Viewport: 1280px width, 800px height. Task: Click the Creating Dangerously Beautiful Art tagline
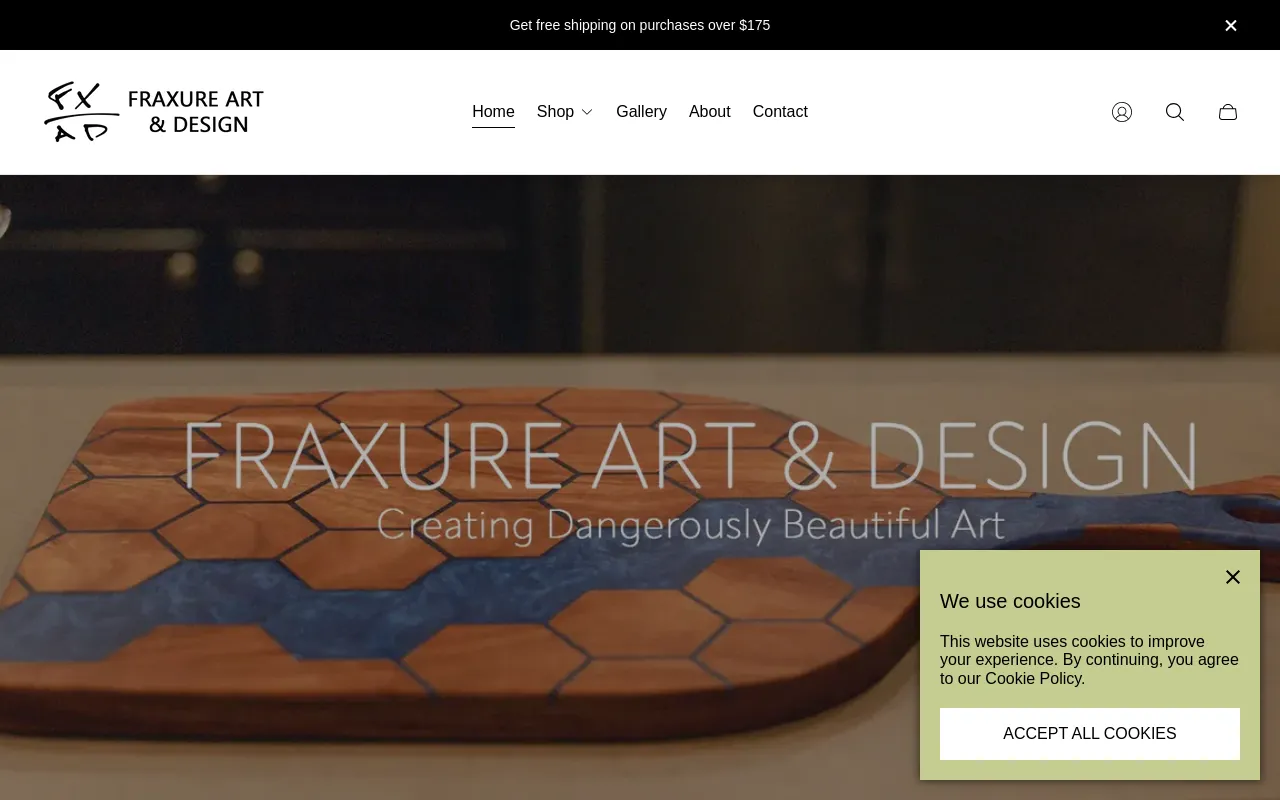tap(690, 525)
